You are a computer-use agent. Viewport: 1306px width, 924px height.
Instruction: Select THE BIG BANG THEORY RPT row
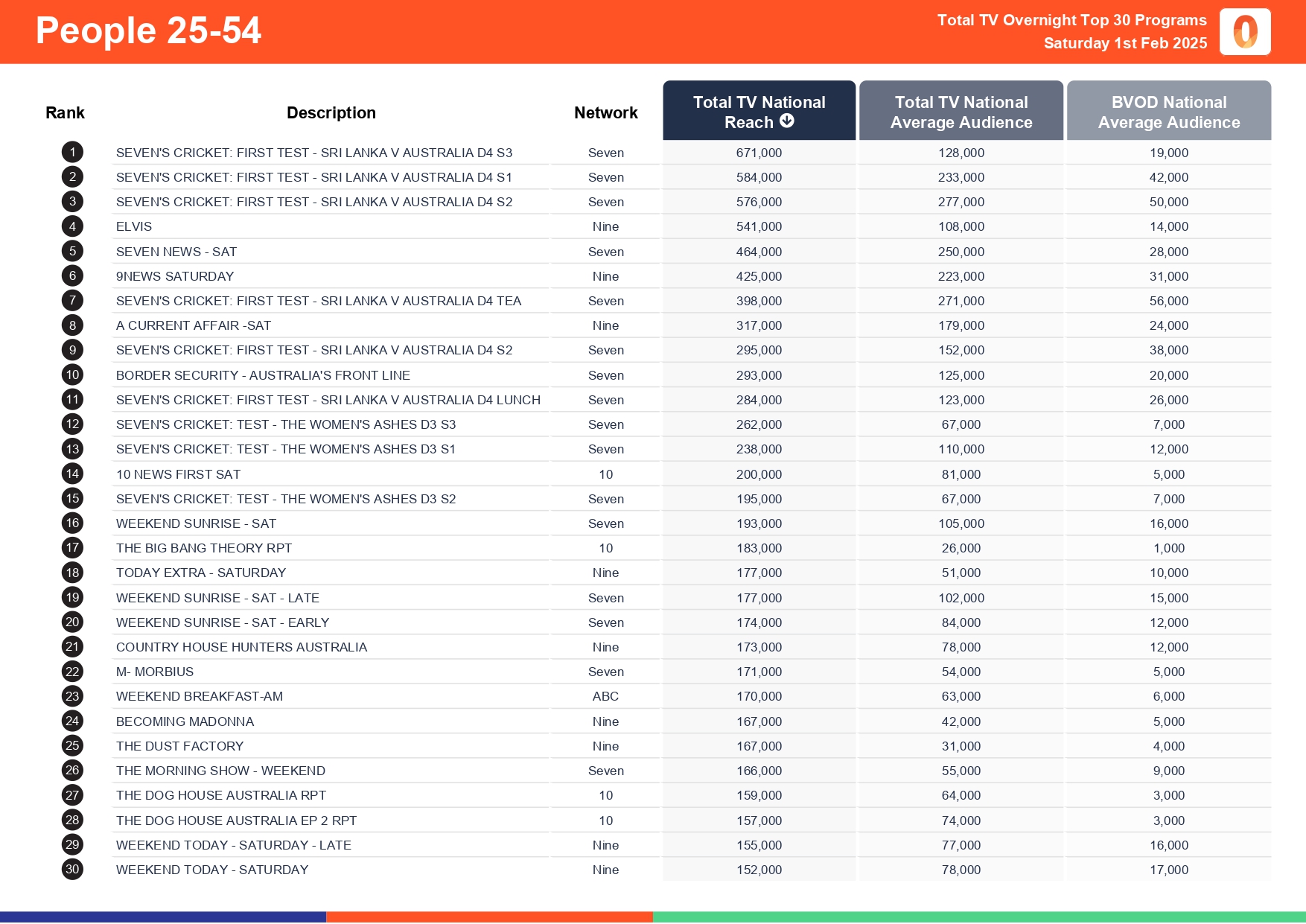coord(204,548)
